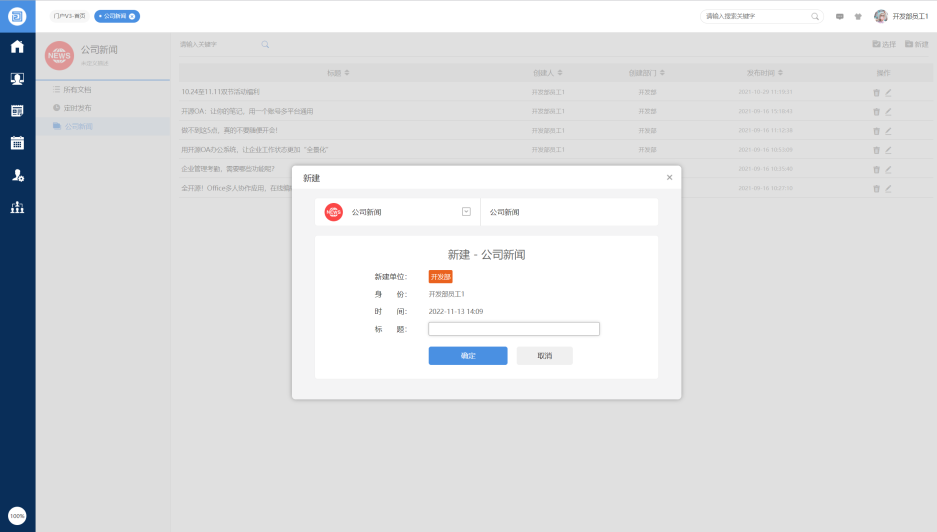Delete the first news row via trash icon
Image resolution: width=937 pixels, height=532 pixels.
point(876,93)
